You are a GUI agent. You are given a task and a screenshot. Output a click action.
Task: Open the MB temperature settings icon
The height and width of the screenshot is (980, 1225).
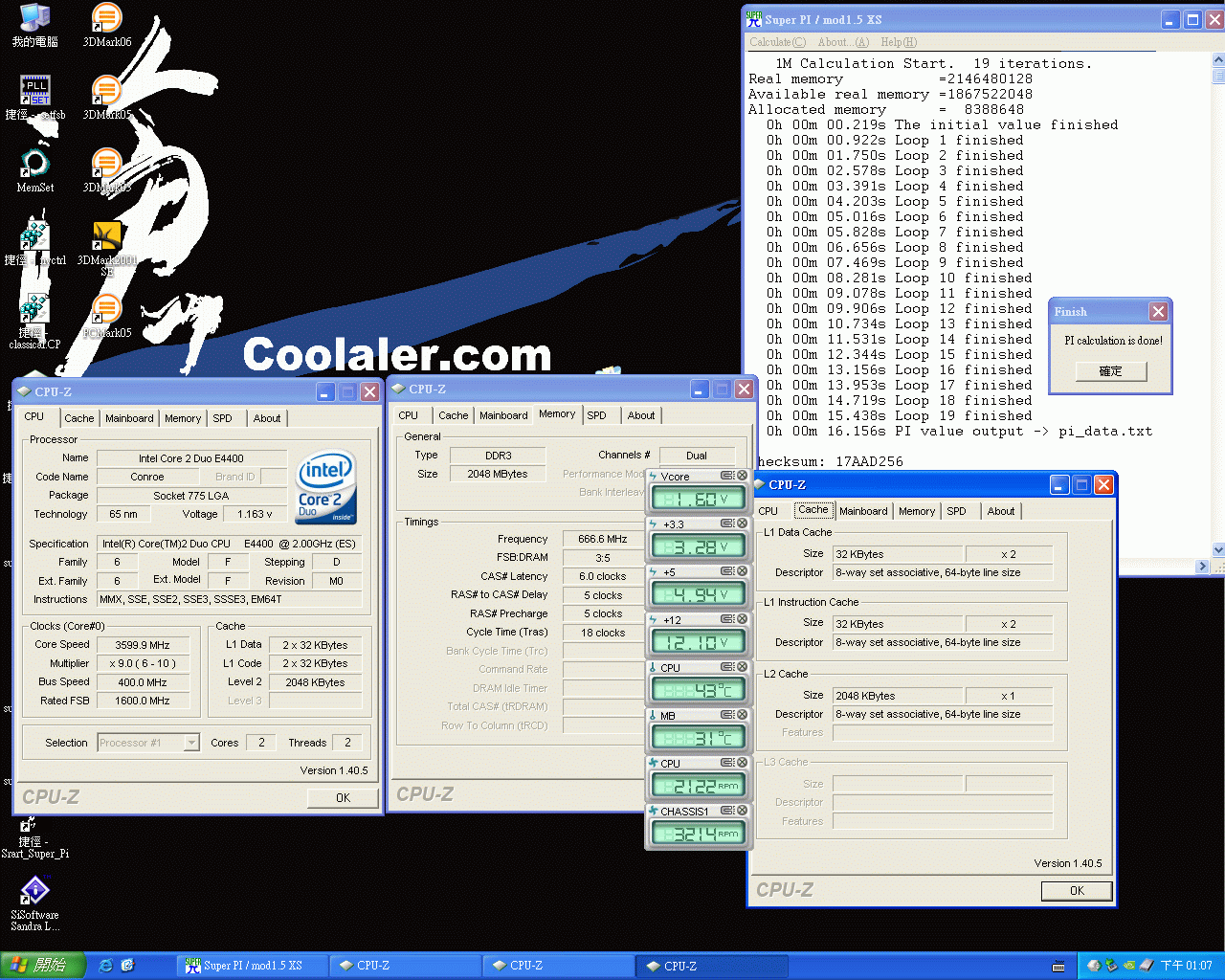point(727,715)
